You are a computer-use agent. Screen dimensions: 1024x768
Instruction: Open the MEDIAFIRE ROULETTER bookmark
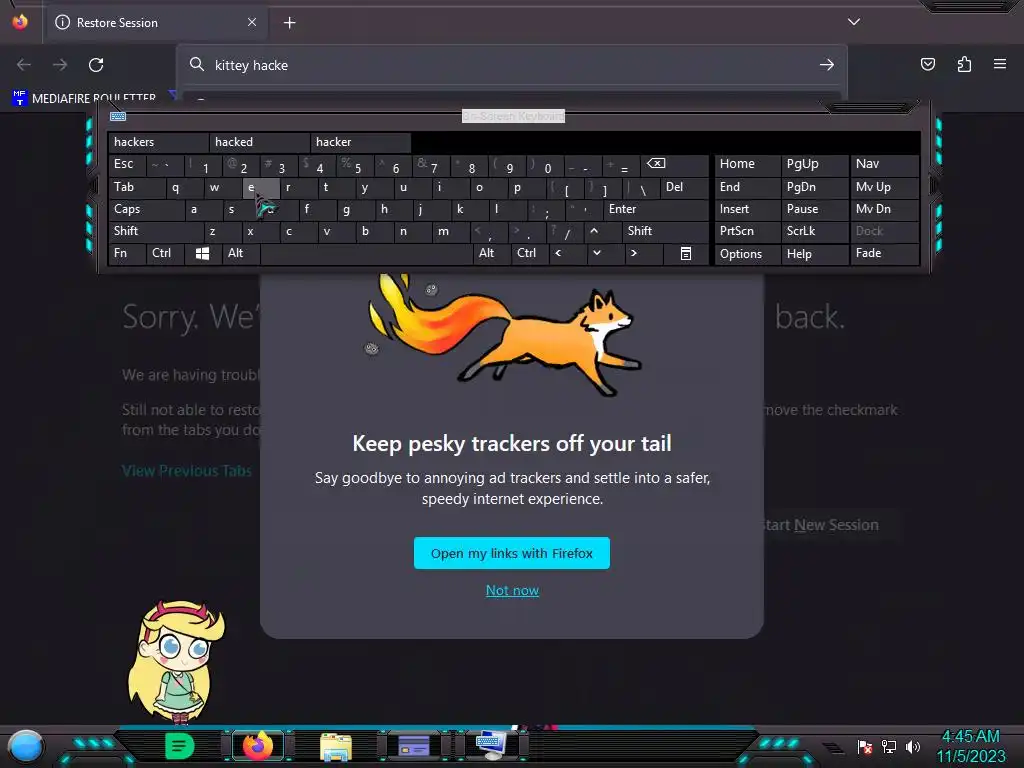point(84,98)
